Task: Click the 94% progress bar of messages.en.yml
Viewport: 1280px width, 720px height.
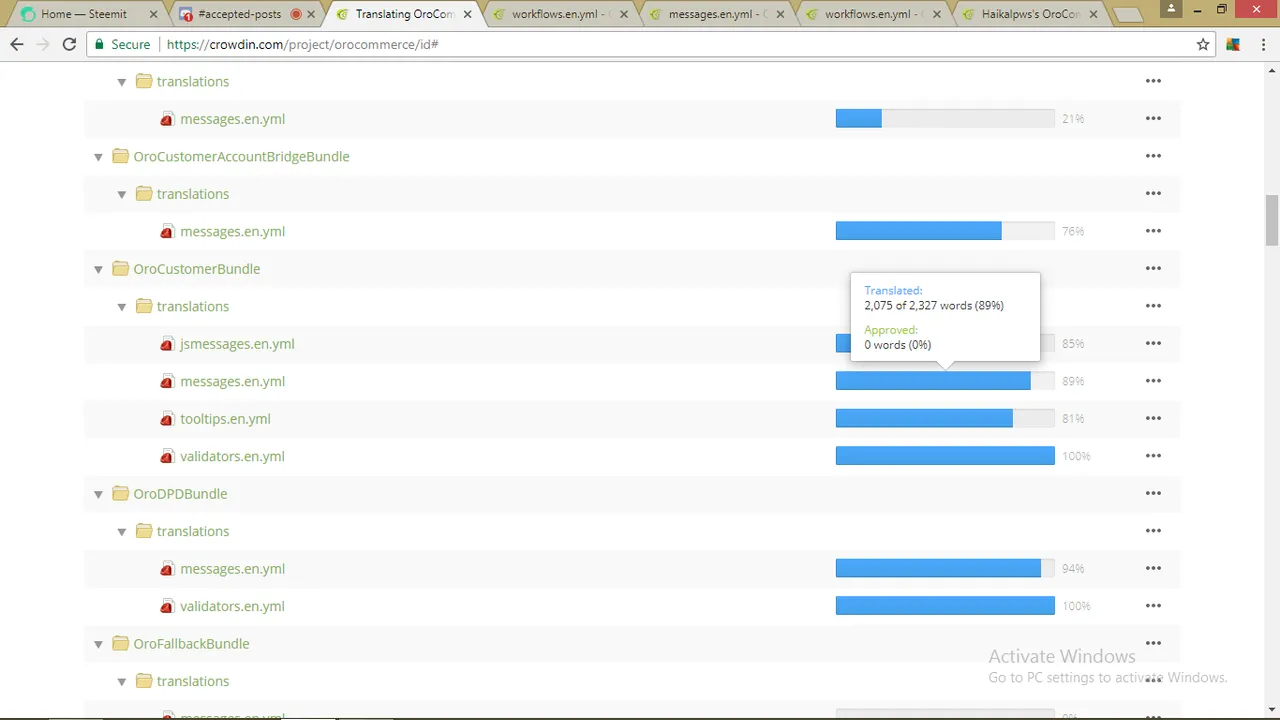Action: click(x=945, y=568)
